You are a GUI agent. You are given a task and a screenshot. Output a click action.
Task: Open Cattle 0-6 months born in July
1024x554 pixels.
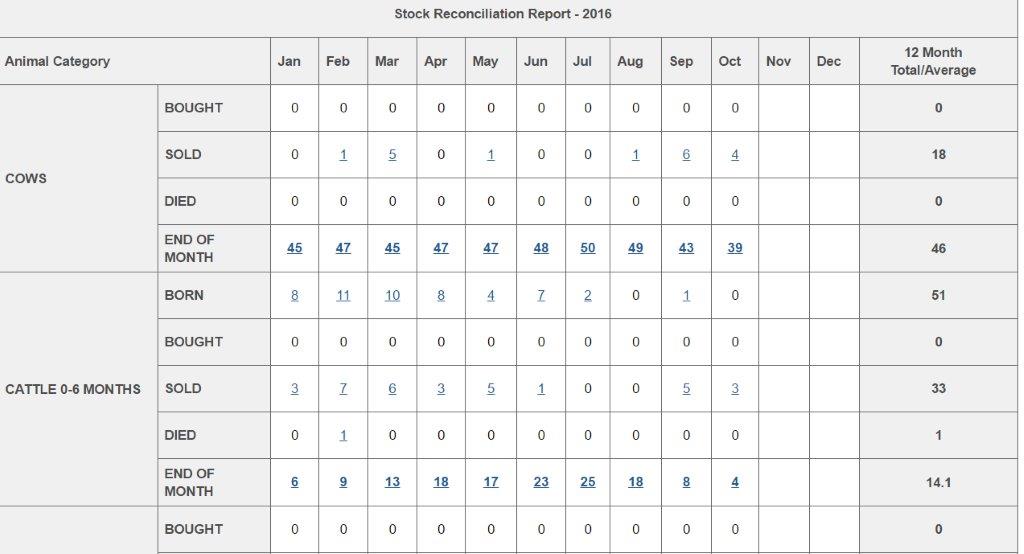[x=588, y=296]
